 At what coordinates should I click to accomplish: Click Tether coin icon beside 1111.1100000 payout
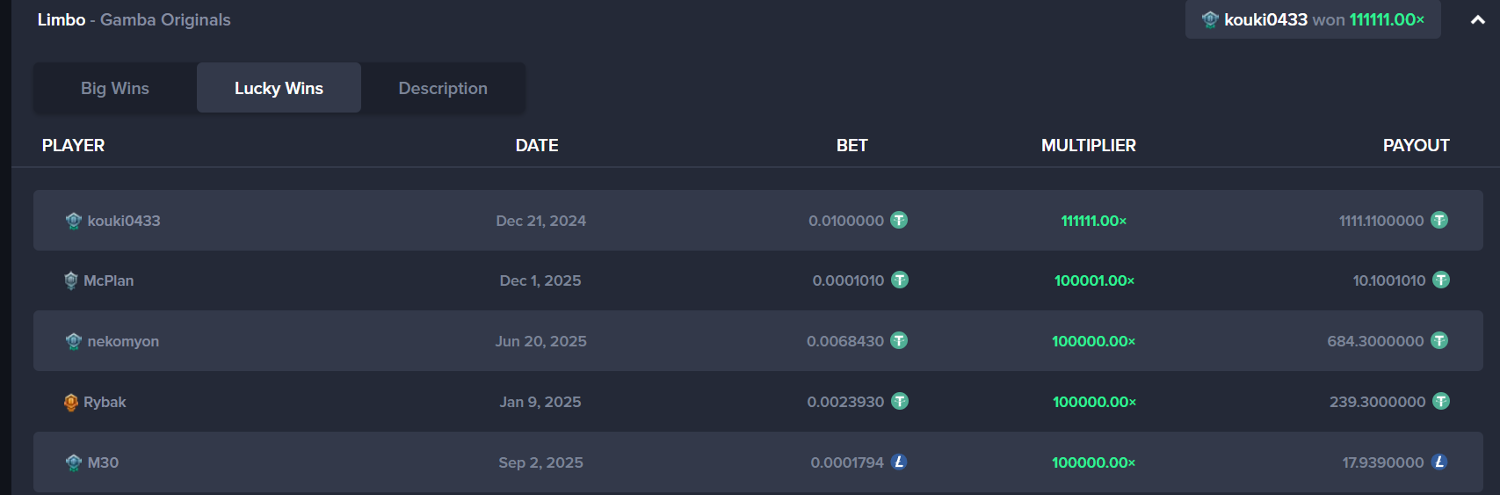pyautogui.click(x=1439, y=220)
